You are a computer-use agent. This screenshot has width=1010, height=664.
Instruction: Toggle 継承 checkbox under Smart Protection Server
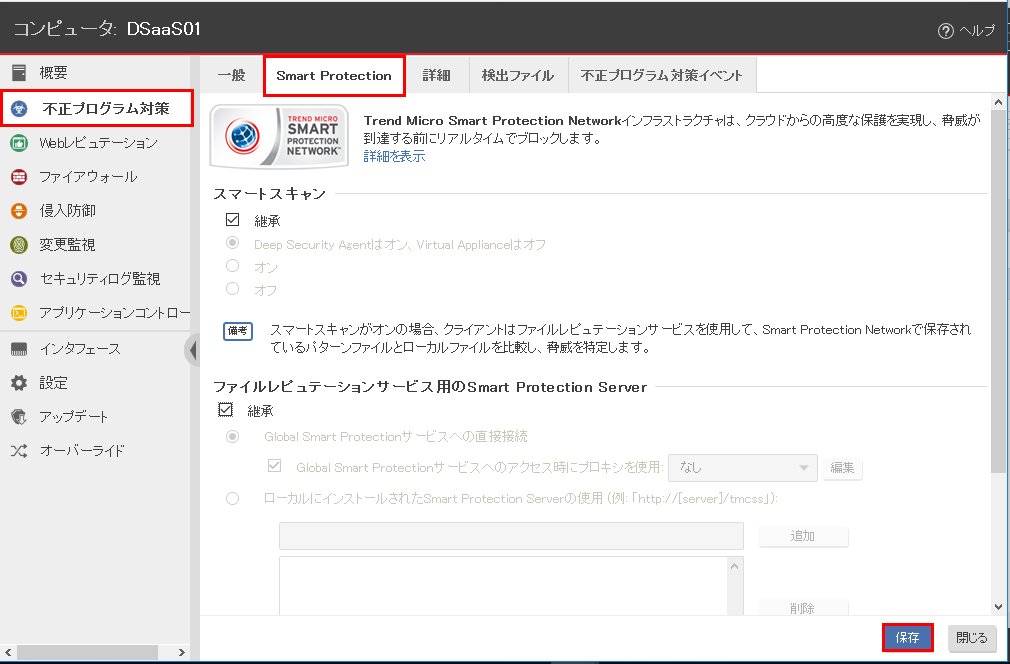(x=225, y=410)
